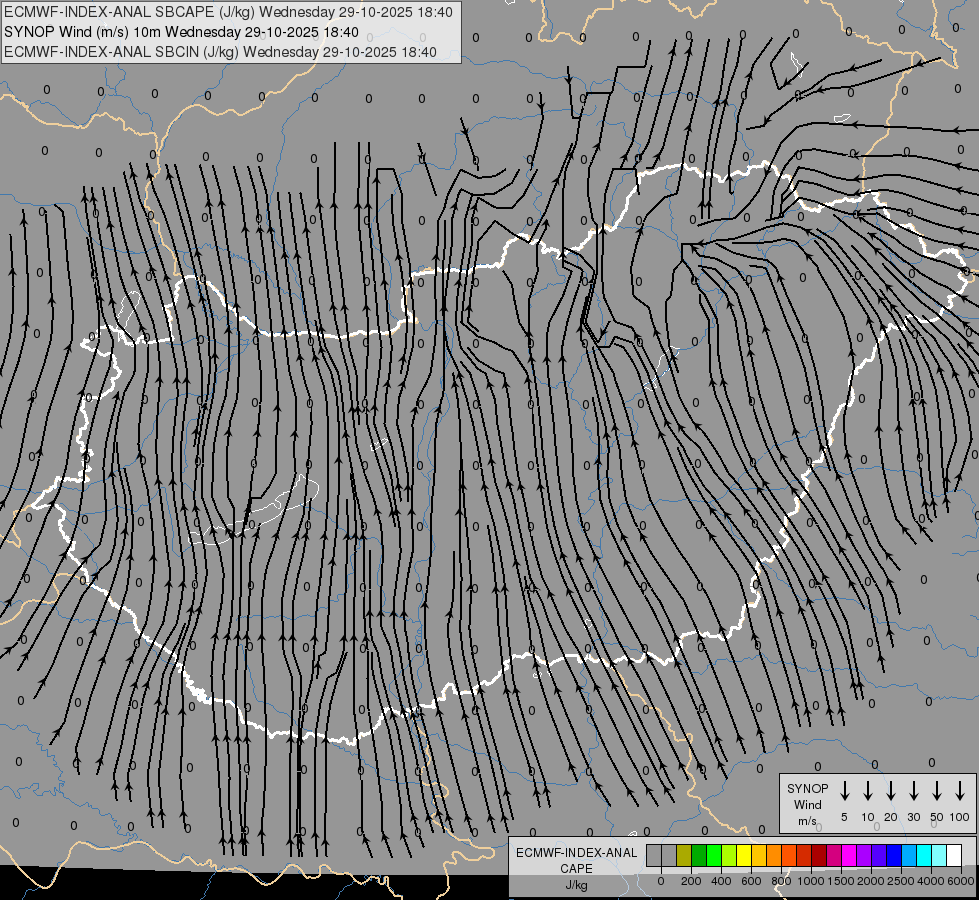Select the bright magenta CAPE legend swatch

coord(849,855)
